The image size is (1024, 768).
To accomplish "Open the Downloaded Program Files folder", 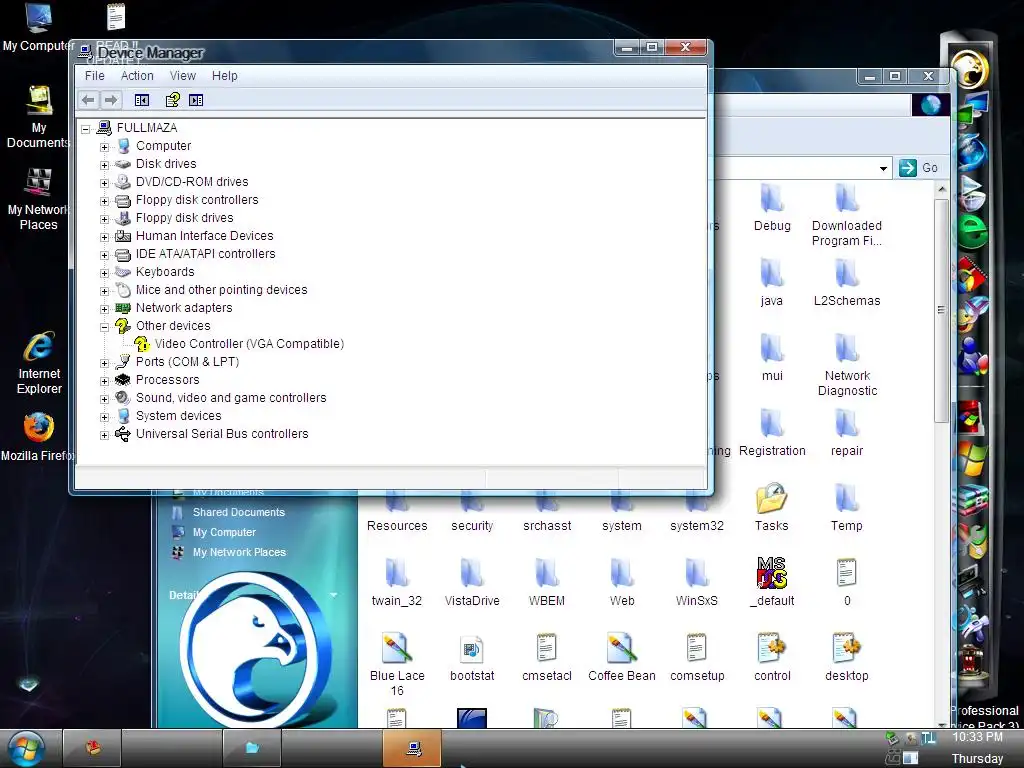I will pyautogui.click(x=846, y=215).
